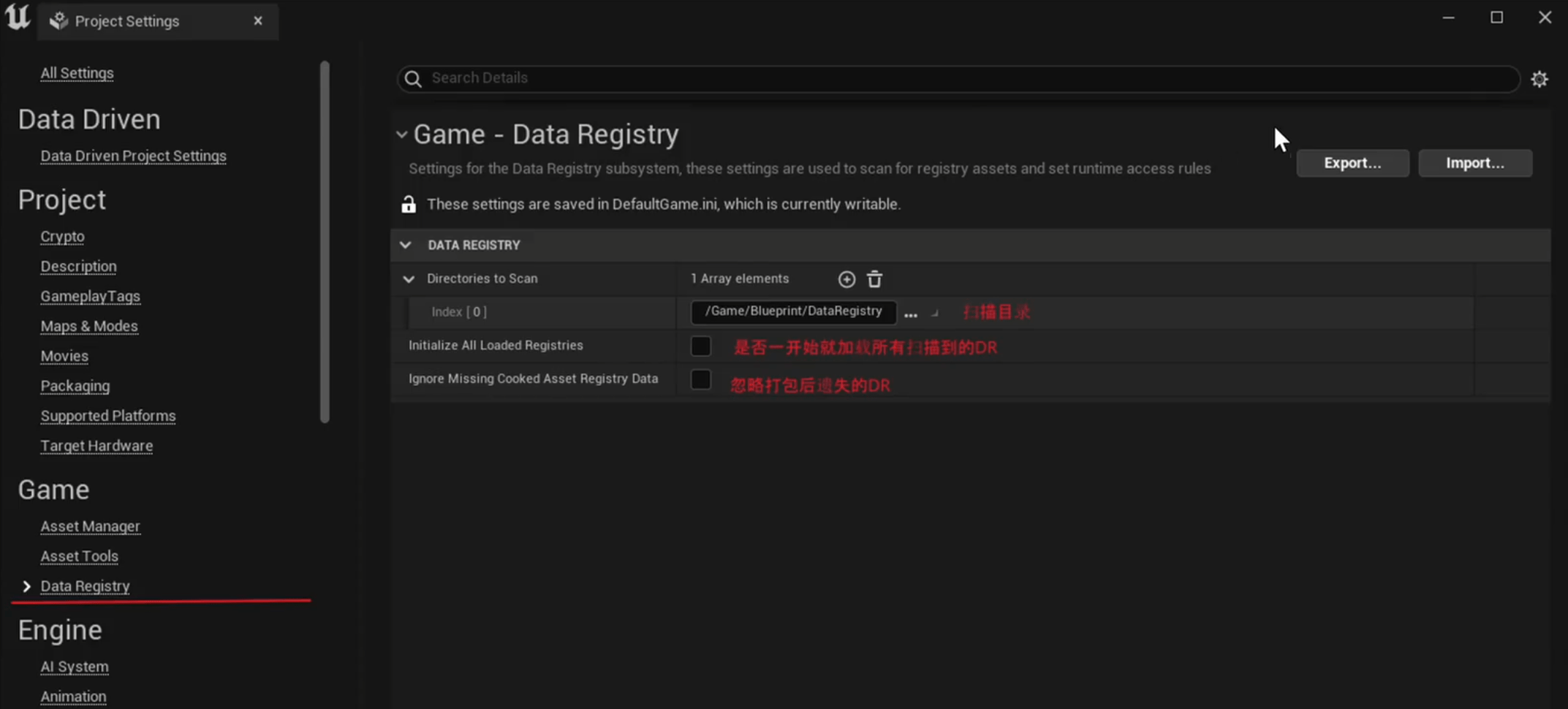The image size is (1568, 709).
Task: Click the left sidebar vertical scrollbar
Action: (x=325, y=241)
